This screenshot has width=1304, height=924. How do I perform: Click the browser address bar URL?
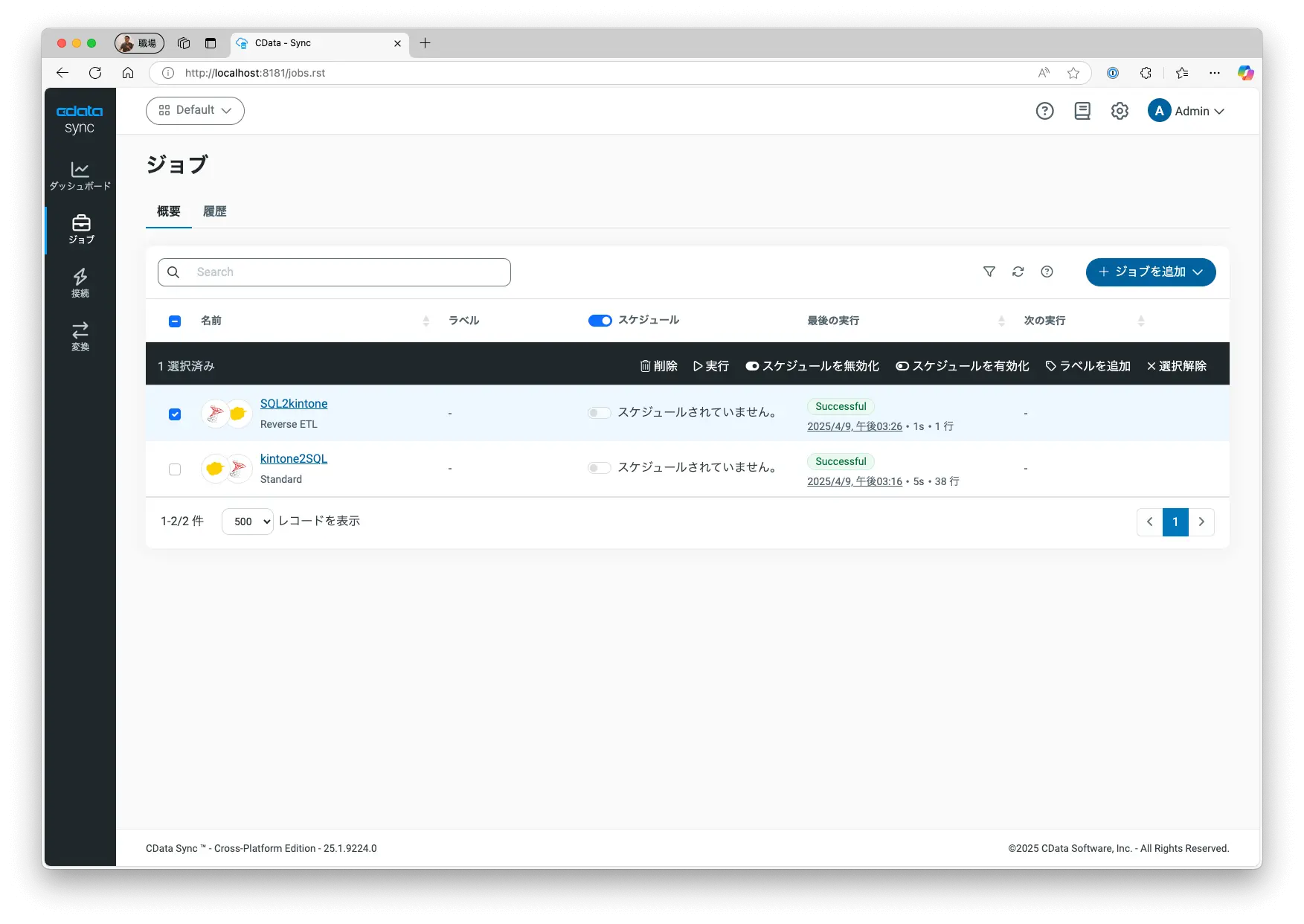[x=255, y=73]
